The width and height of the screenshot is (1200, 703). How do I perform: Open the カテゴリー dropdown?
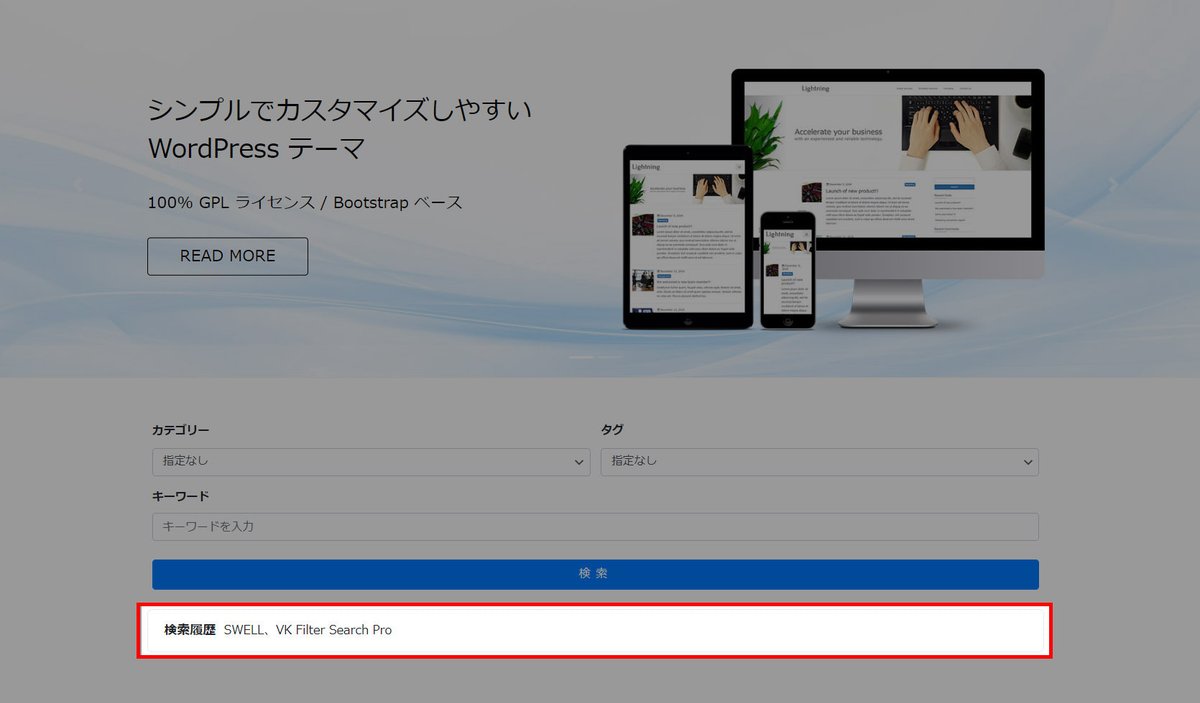(x=370, y=462)
